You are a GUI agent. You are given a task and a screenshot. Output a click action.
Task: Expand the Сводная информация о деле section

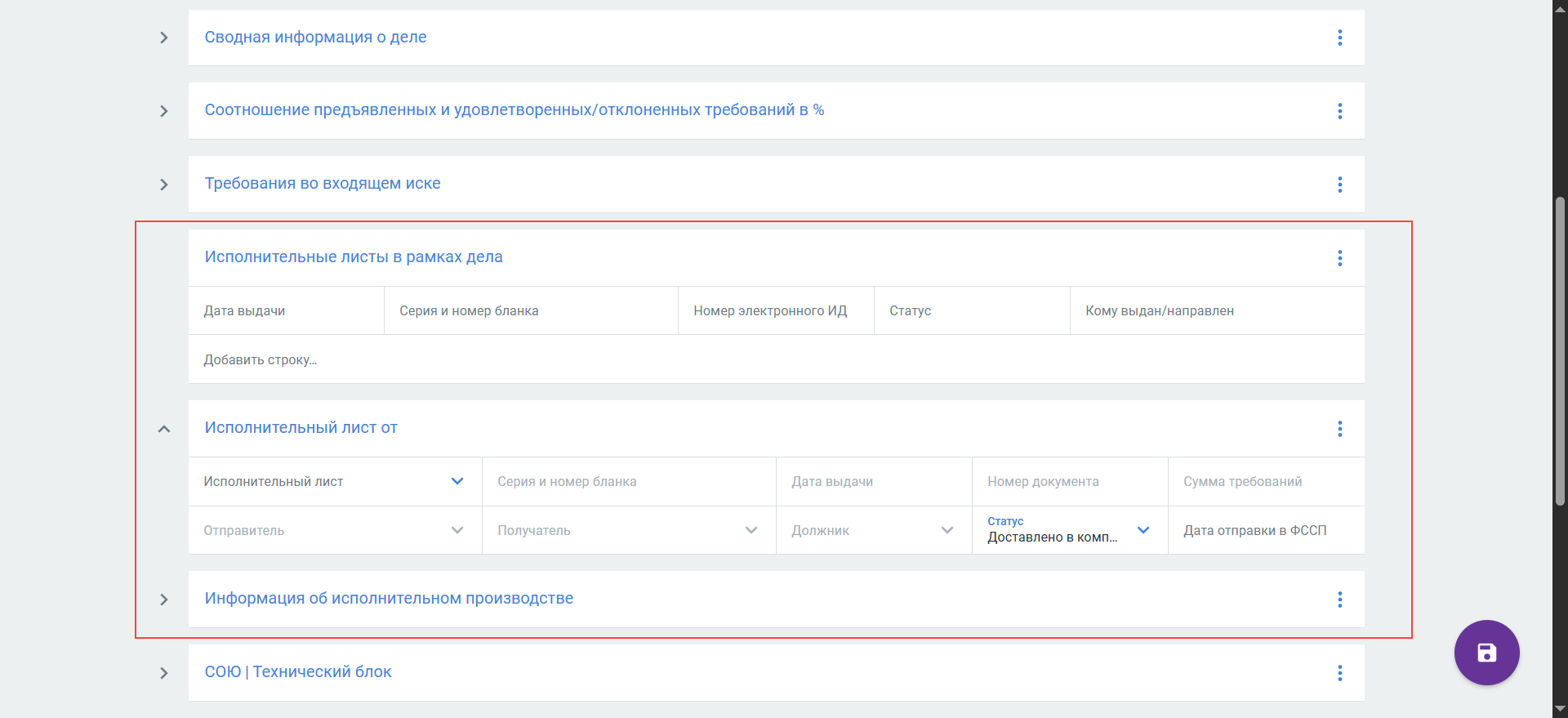coord(164,38)
